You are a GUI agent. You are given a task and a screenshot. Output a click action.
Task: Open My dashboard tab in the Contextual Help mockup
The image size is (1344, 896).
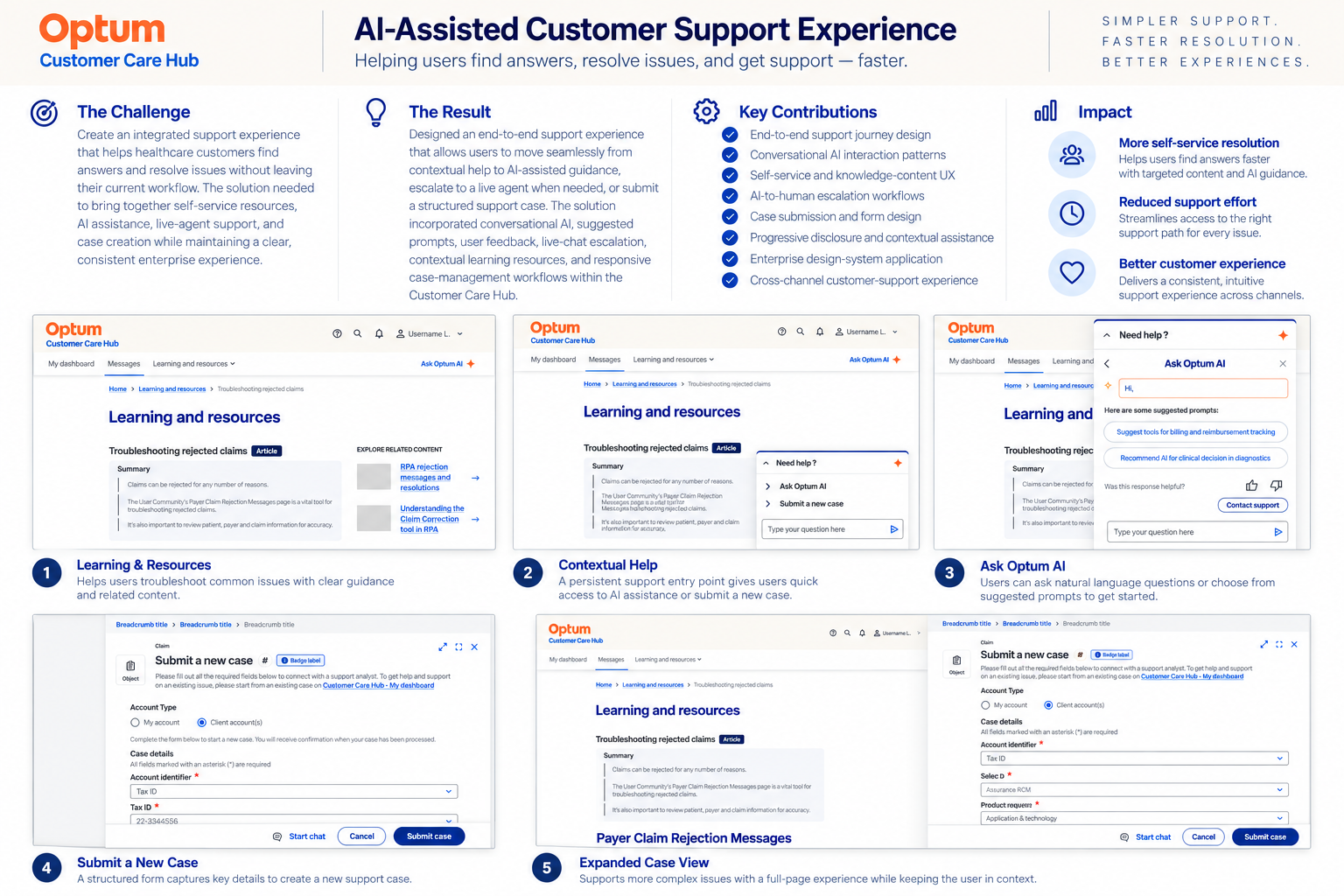point(553,360)
